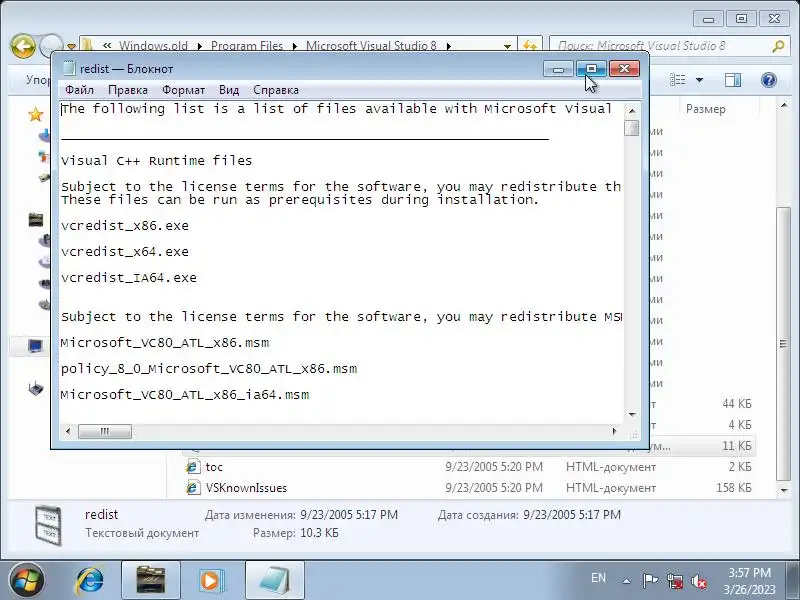Screen dimensions: 800x600
Task: Select the toc HTML document row
Action: click(469, 466)
